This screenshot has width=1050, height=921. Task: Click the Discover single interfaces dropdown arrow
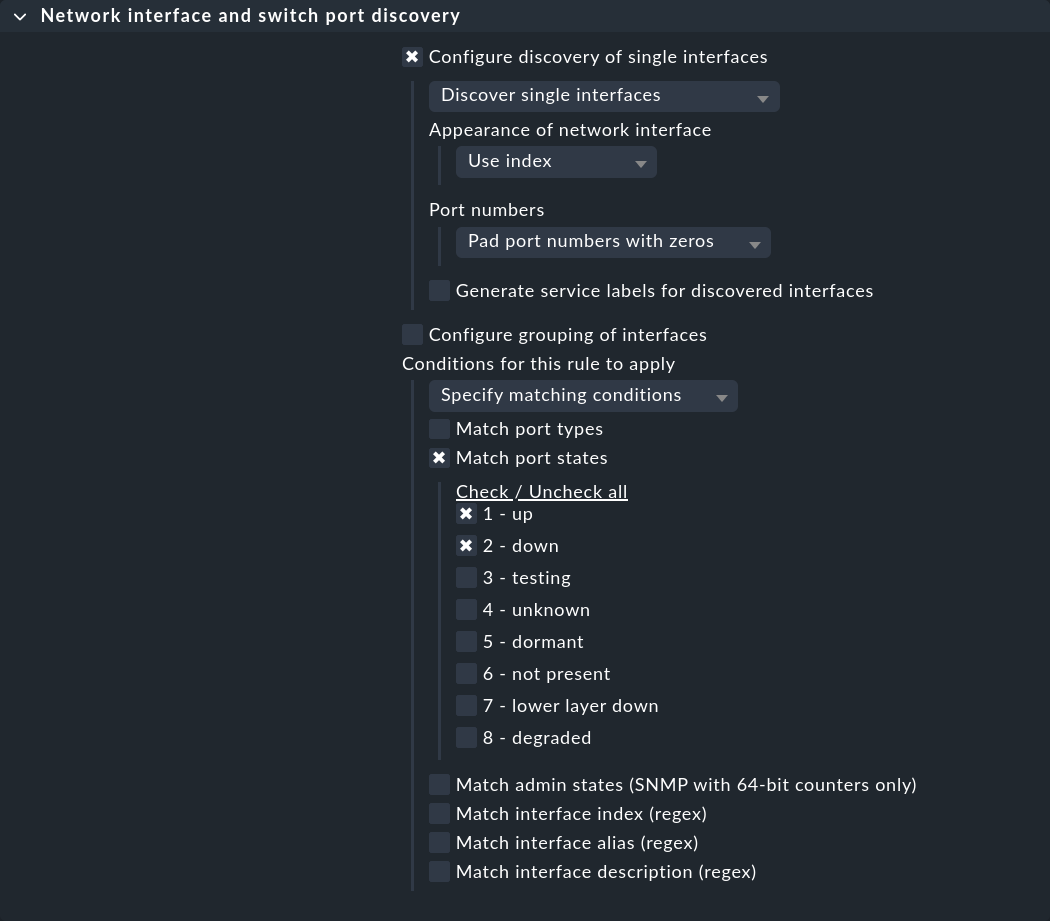(x=762, y=97)
